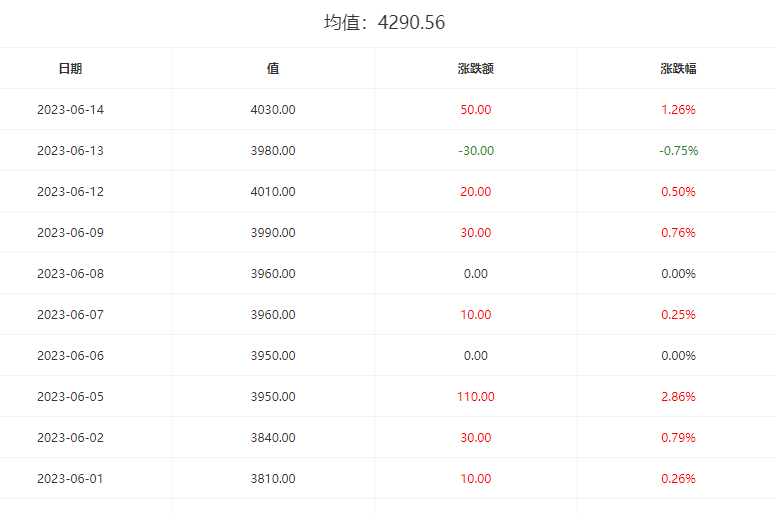This screenshot has width=776, height=513.
Task: Select the 2023-06-13 date cell
Action: tap(70, 151)
